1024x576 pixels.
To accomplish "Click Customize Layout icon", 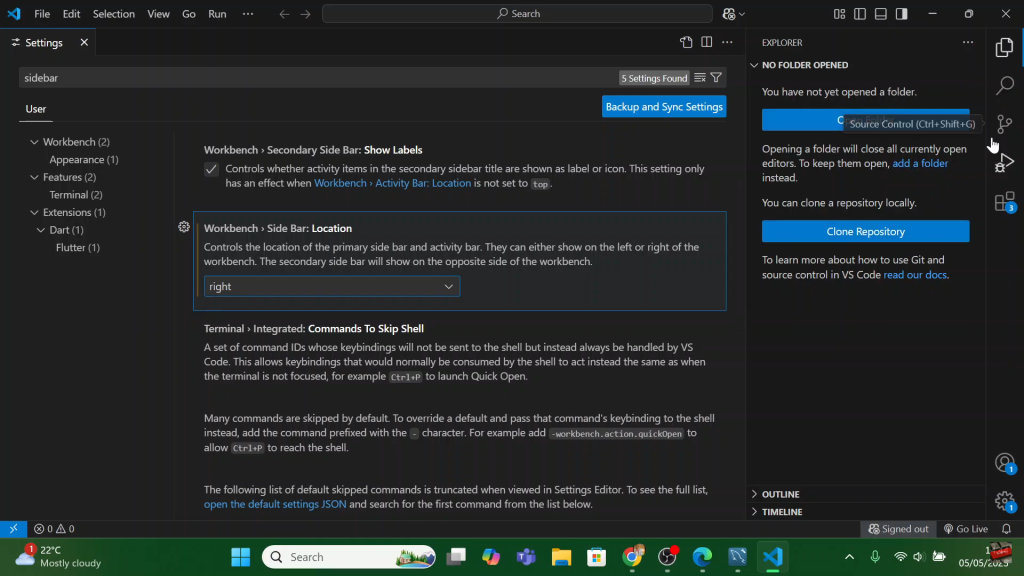I will (839, 14).
